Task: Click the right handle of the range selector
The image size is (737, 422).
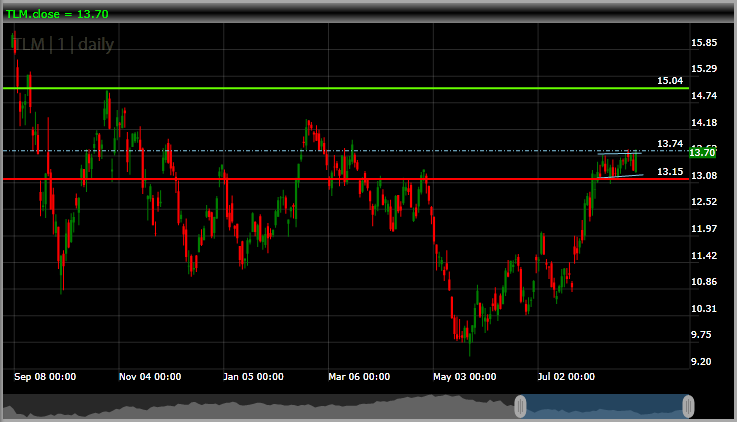Action: point(688,406)
